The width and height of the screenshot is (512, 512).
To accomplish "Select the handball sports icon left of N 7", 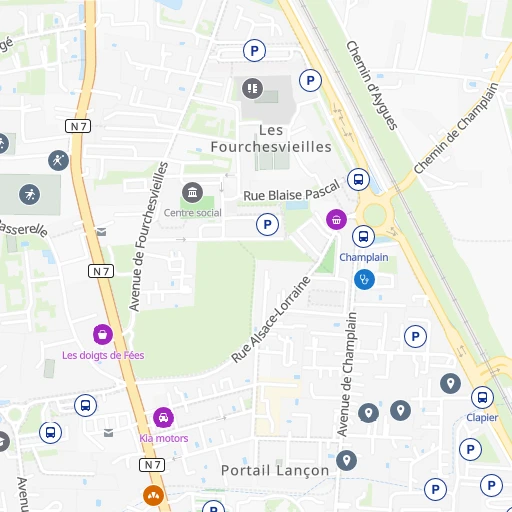I will coord(58,160).
